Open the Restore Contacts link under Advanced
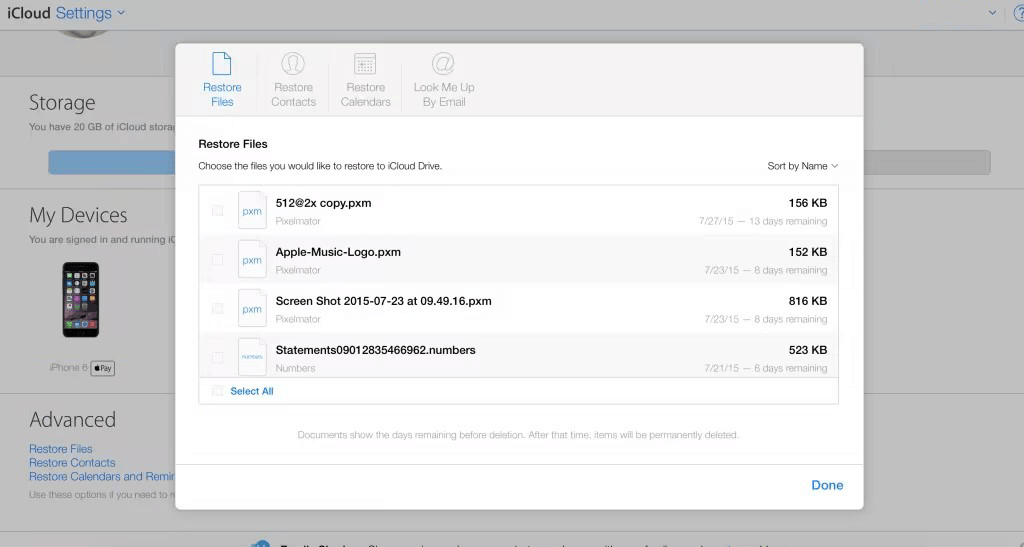This screenshot has width=1024, height=547. pos(72,463)
